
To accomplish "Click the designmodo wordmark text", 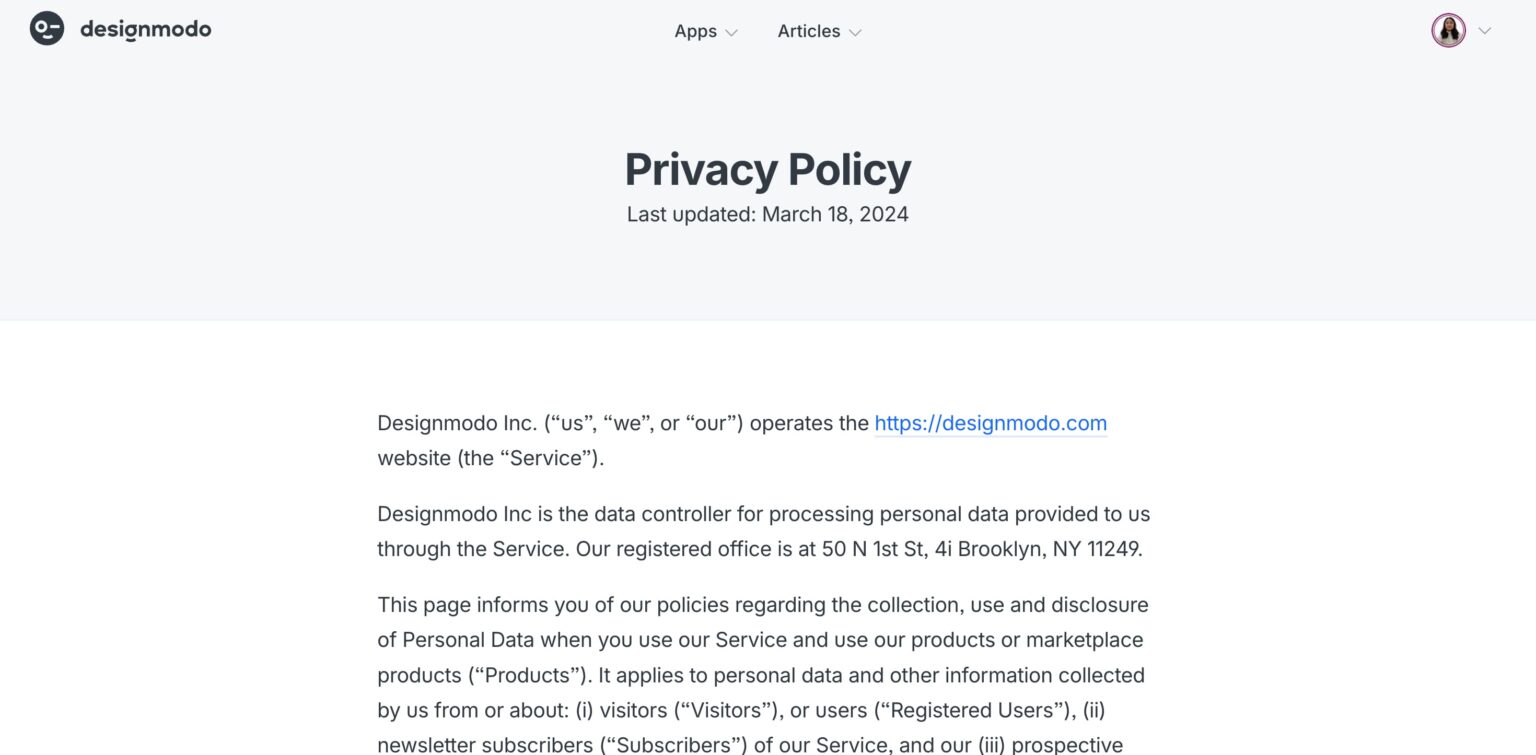I will [146, 30].
